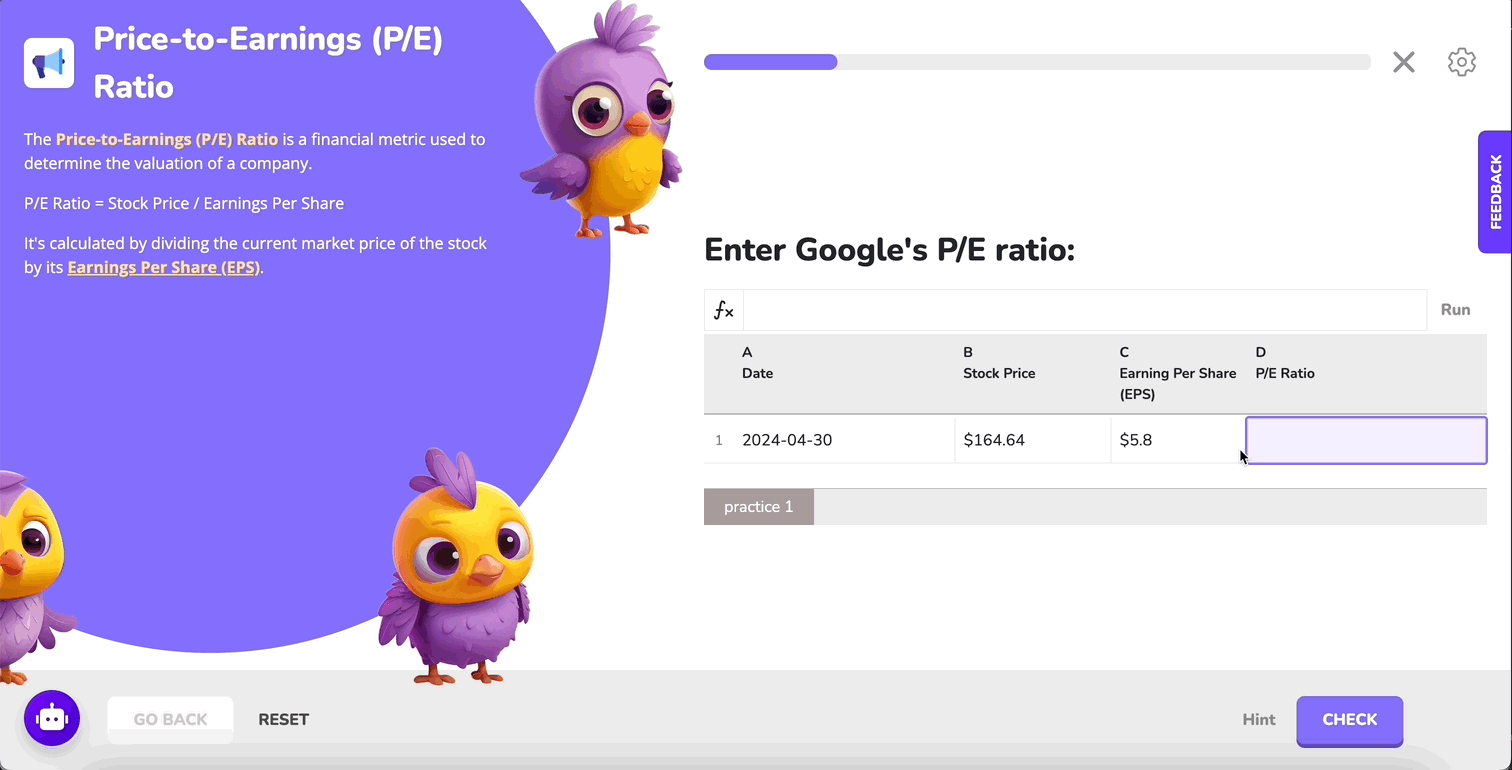Screen dimensions: 1512x770
Task: Click the P/E Ratio formula text line
Action: (184, 203)
